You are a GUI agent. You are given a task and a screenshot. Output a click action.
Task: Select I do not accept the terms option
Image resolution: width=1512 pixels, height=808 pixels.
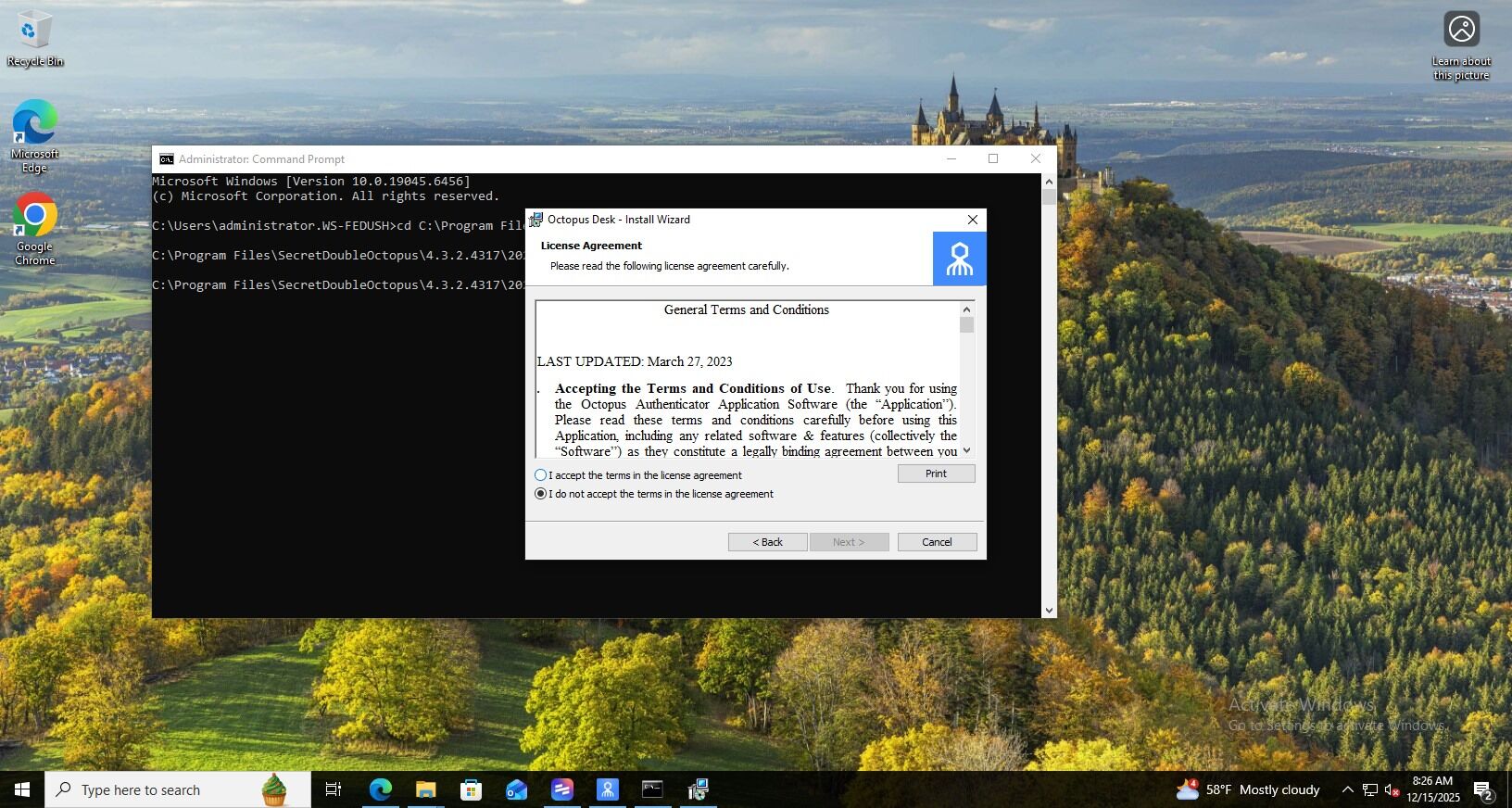(x=540, y=494)
